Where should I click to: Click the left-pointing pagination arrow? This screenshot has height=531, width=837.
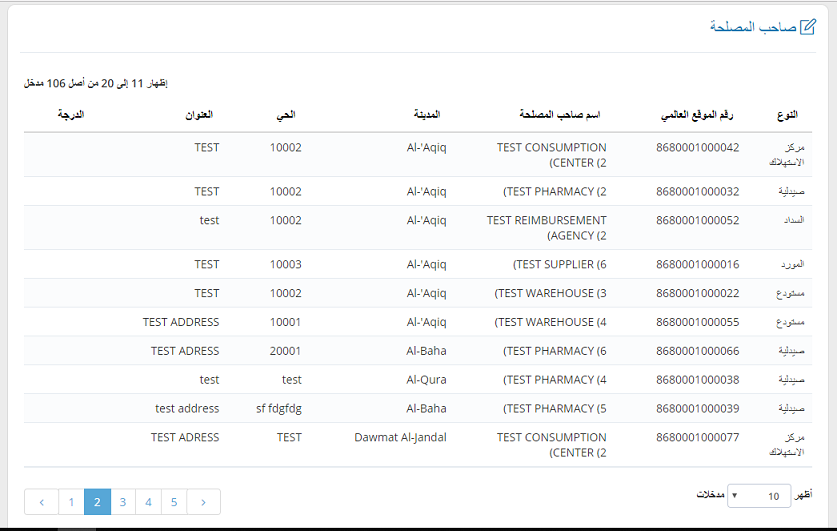(x=41, y=502)
